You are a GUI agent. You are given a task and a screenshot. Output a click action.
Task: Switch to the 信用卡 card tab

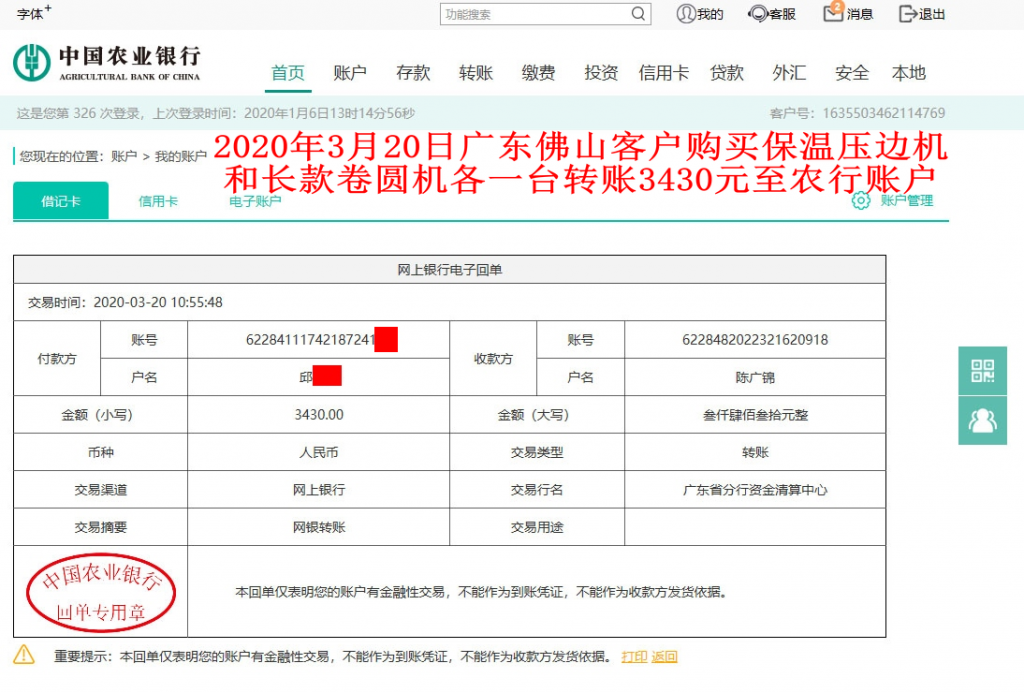click(x=158, y=200)
